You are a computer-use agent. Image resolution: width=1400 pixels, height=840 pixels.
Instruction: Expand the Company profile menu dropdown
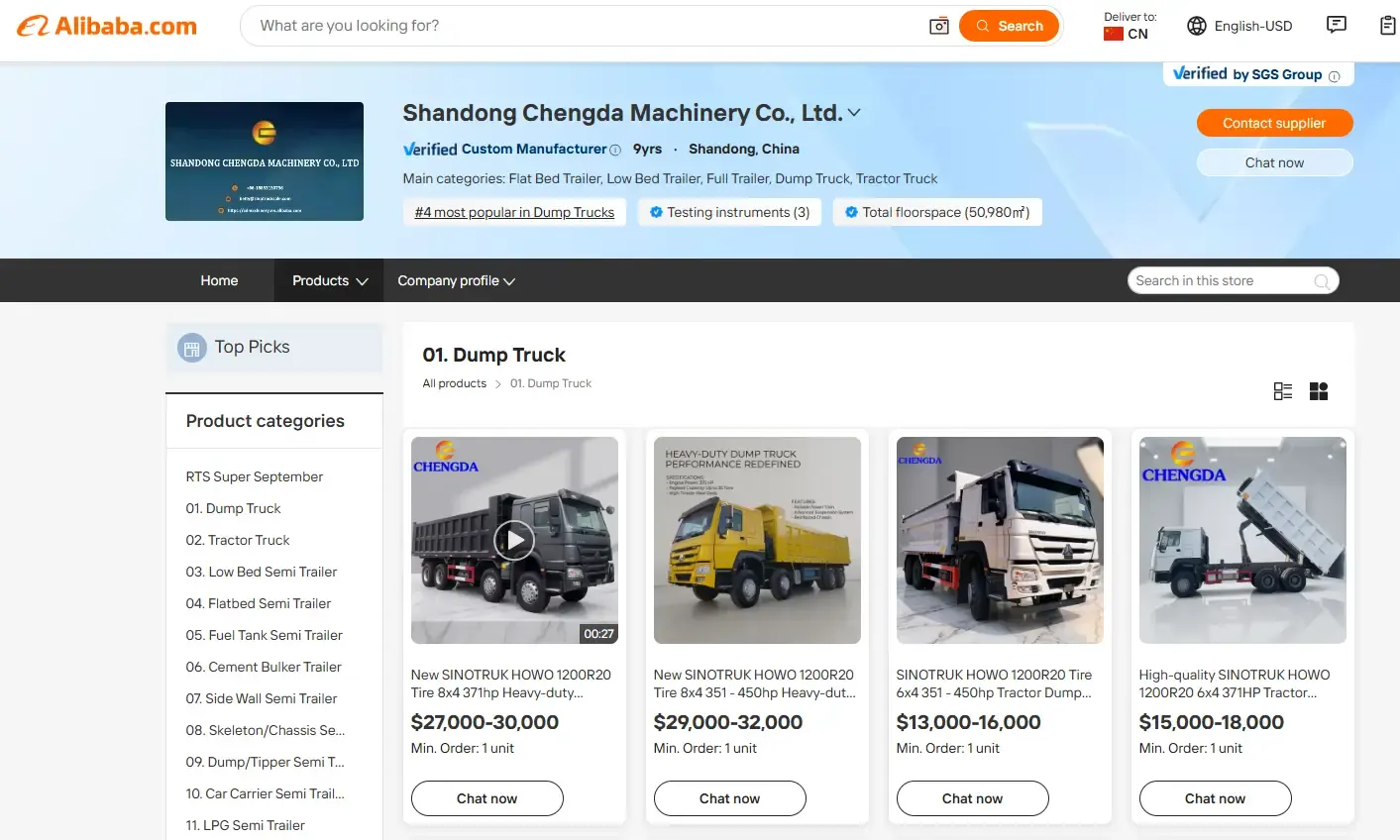point(456,280)
